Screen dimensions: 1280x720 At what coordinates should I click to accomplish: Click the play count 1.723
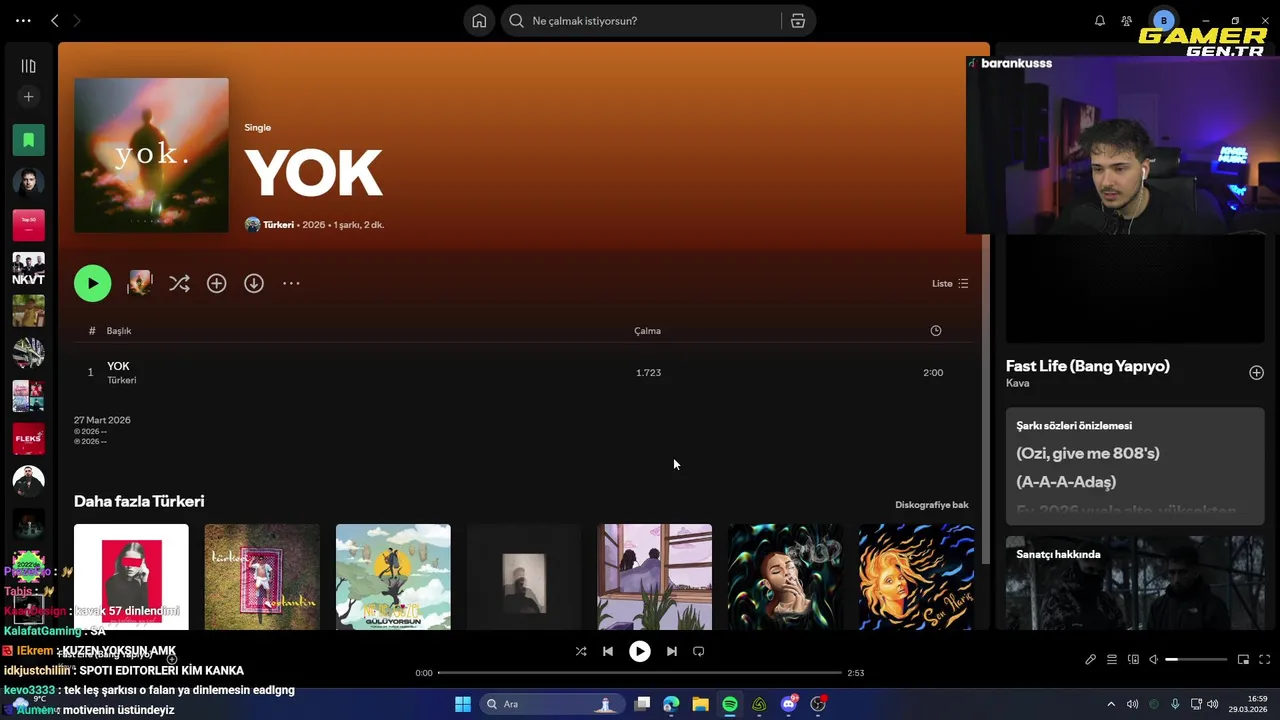pos(648,373)
